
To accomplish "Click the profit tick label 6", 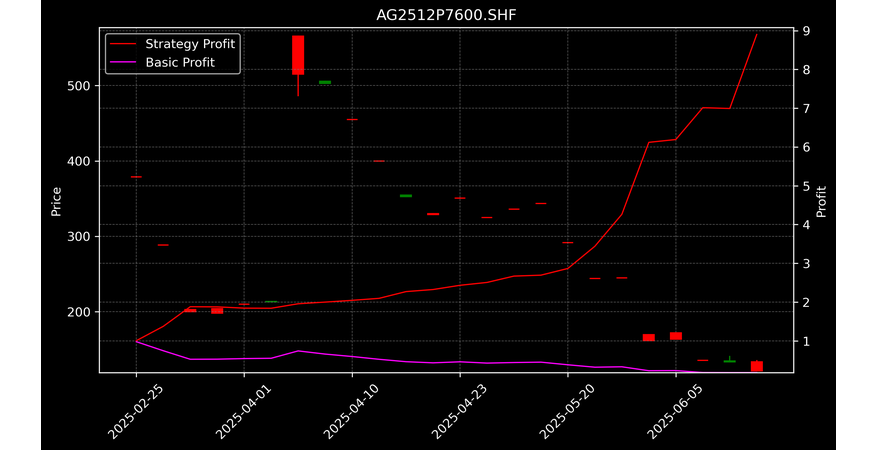I will point(806,147).
